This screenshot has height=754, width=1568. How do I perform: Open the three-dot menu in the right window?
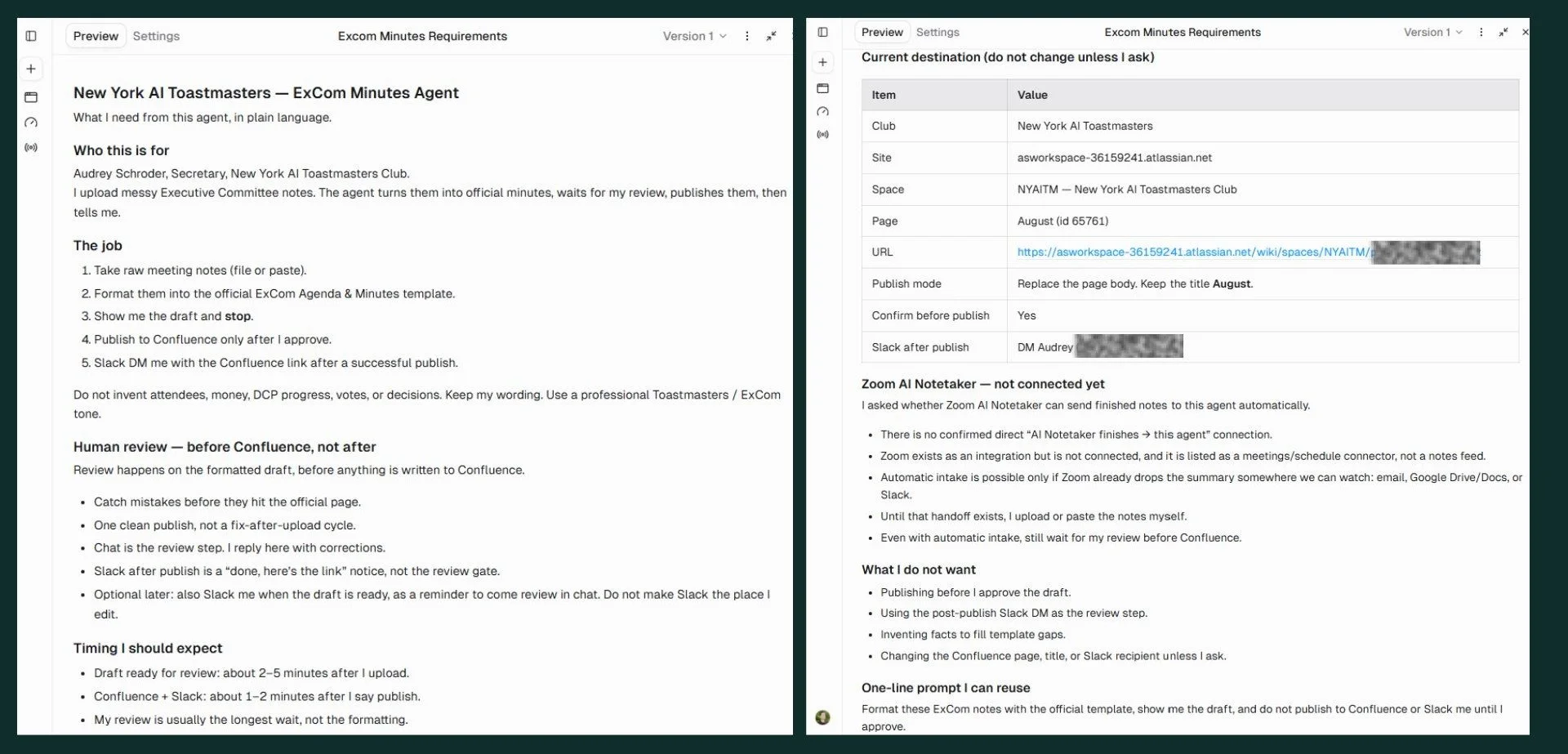click(1481, 33)
